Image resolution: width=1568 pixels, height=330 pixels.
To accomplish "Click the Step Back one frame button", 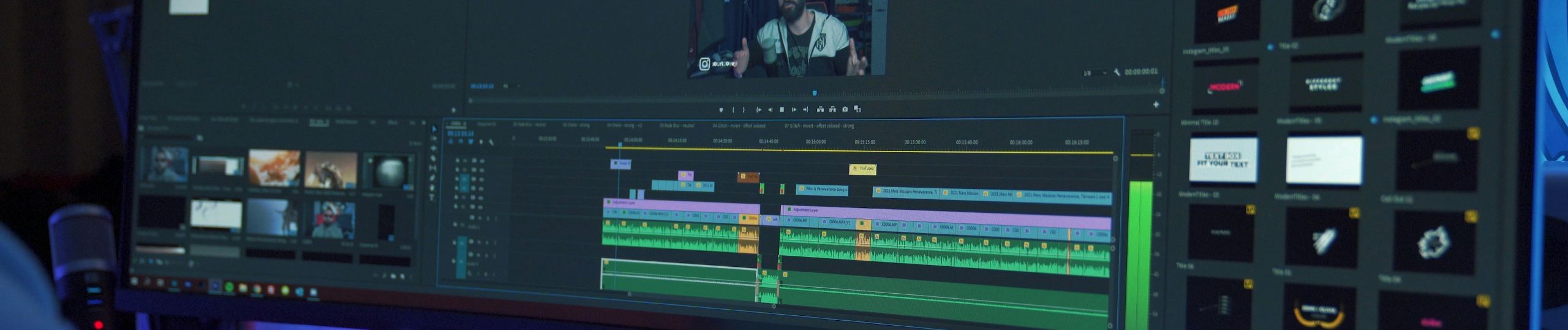I will click(x=770, y=110).
